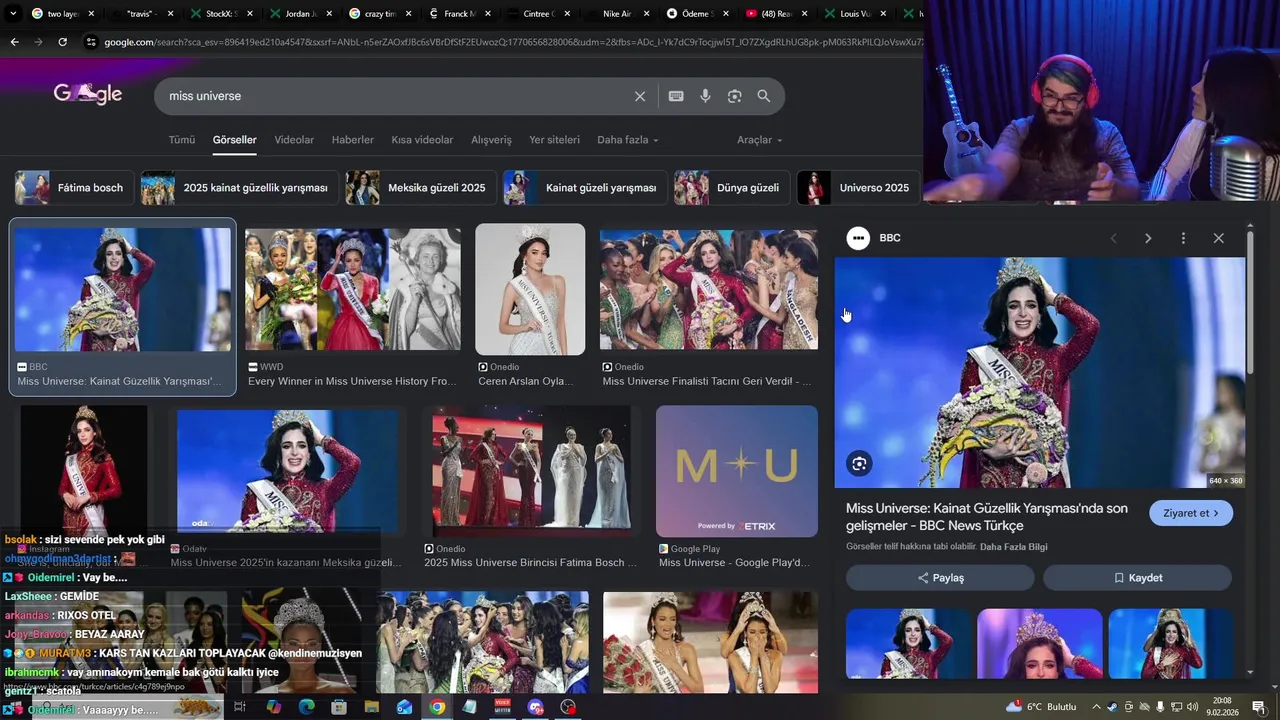Go back with the browser back arrow
The image size is (1280, 720).
pyautogui.click(x=14, y=42)
